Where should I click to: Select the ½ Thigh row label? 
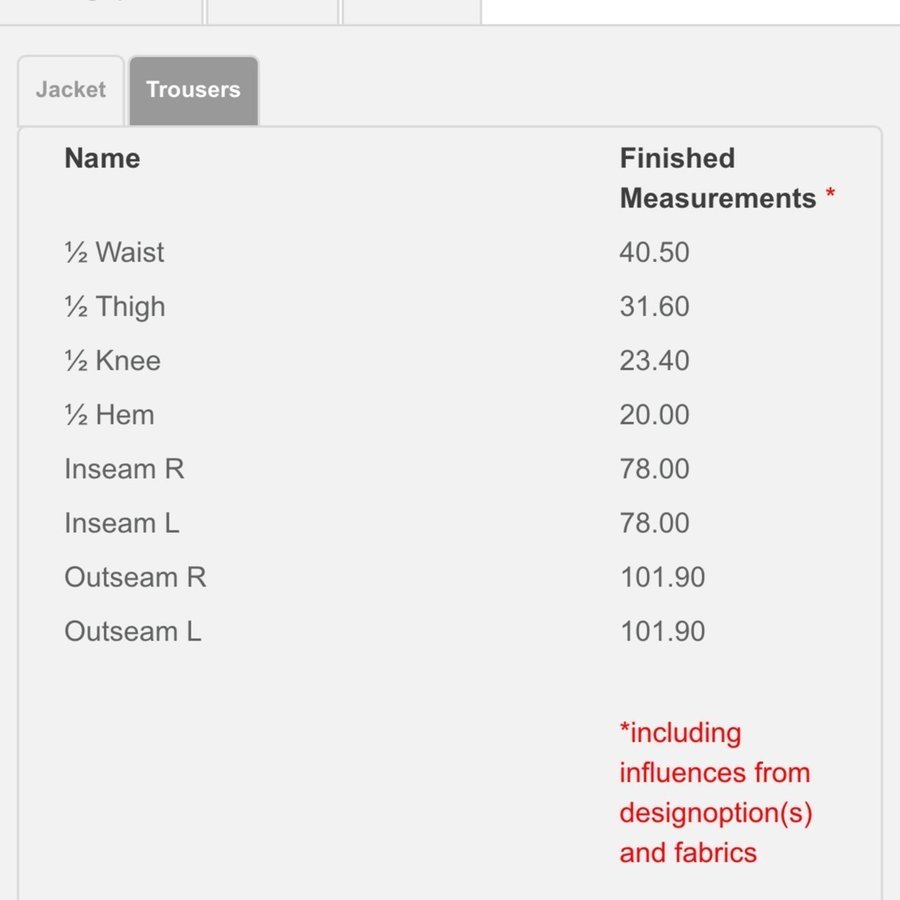pyautogui.click(x=114, y=307)
